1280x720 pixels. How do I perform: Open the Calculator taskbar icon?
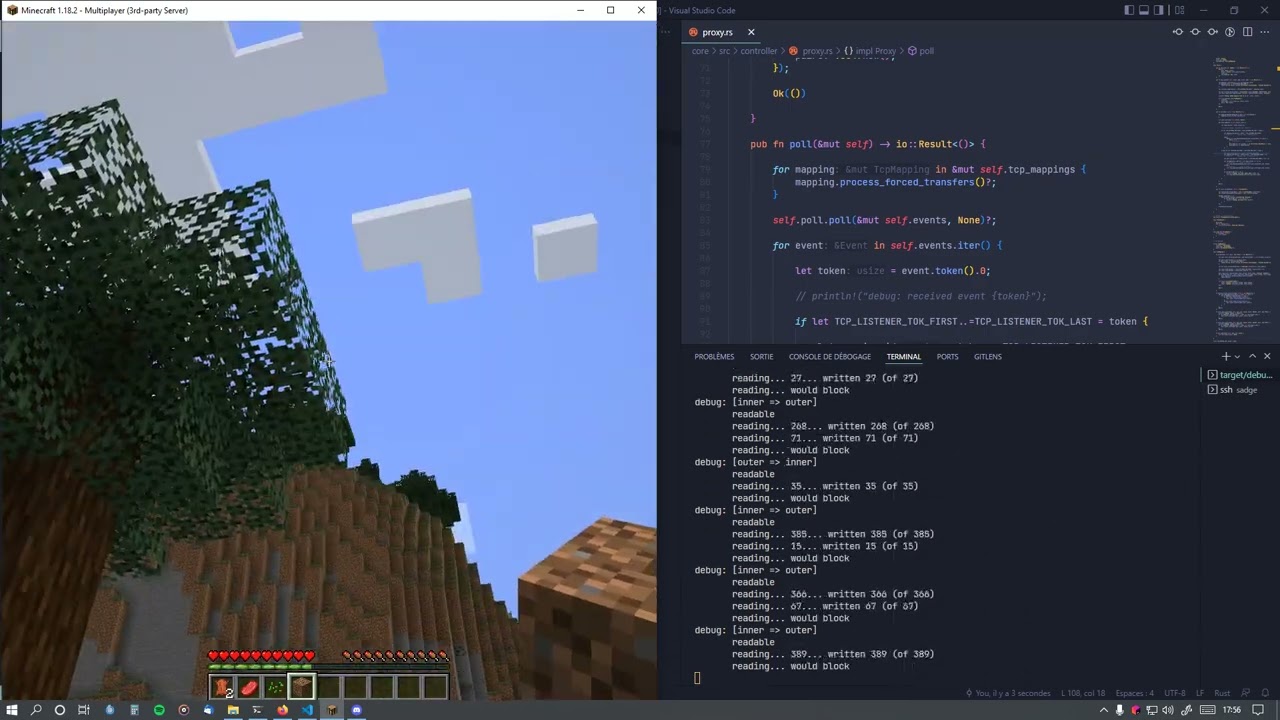tap(134, 710)
